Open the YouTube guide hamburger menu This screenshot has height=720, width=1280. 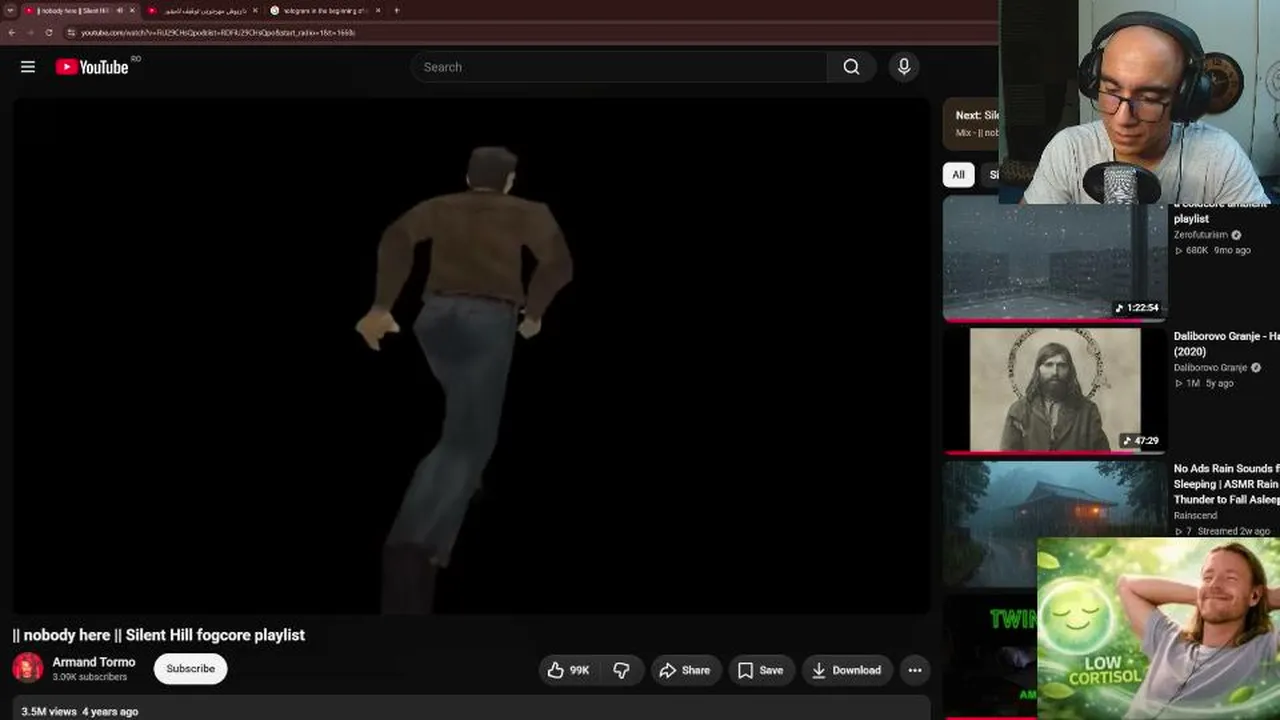pyautogui.click(x=28, y=67)
